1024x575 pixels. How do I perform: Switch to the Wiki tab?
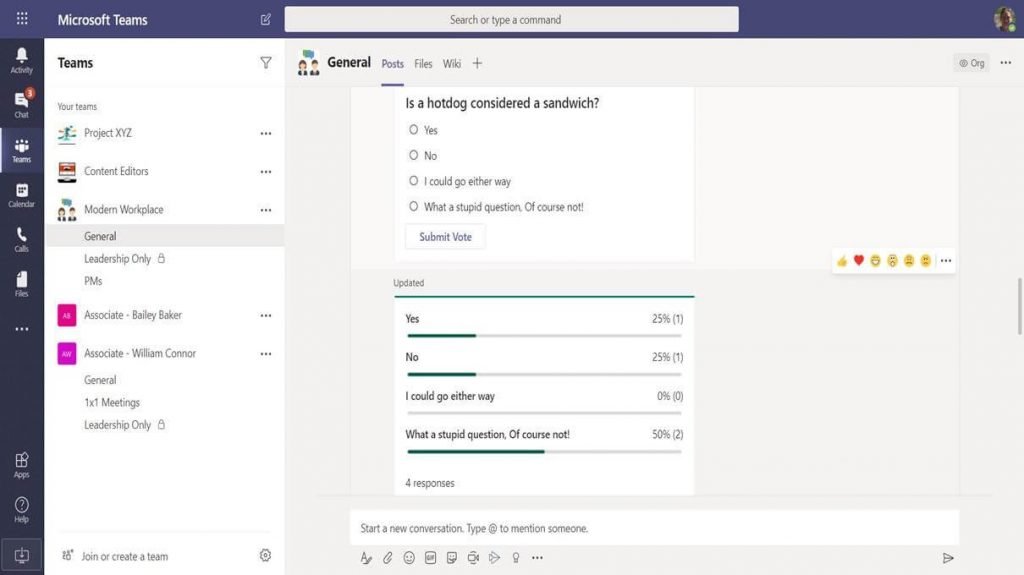coord(452,63)
